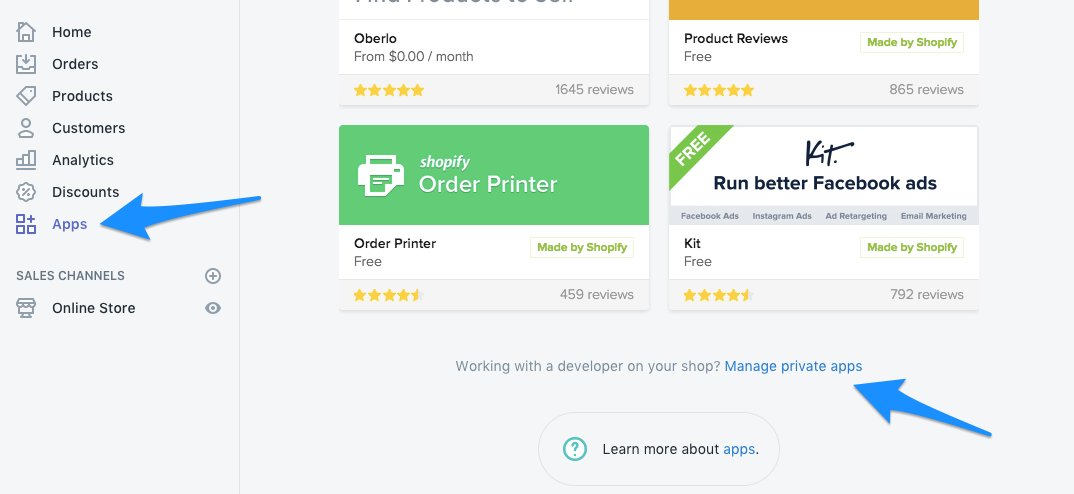Open Online Store sales channel

click(94, 308)
